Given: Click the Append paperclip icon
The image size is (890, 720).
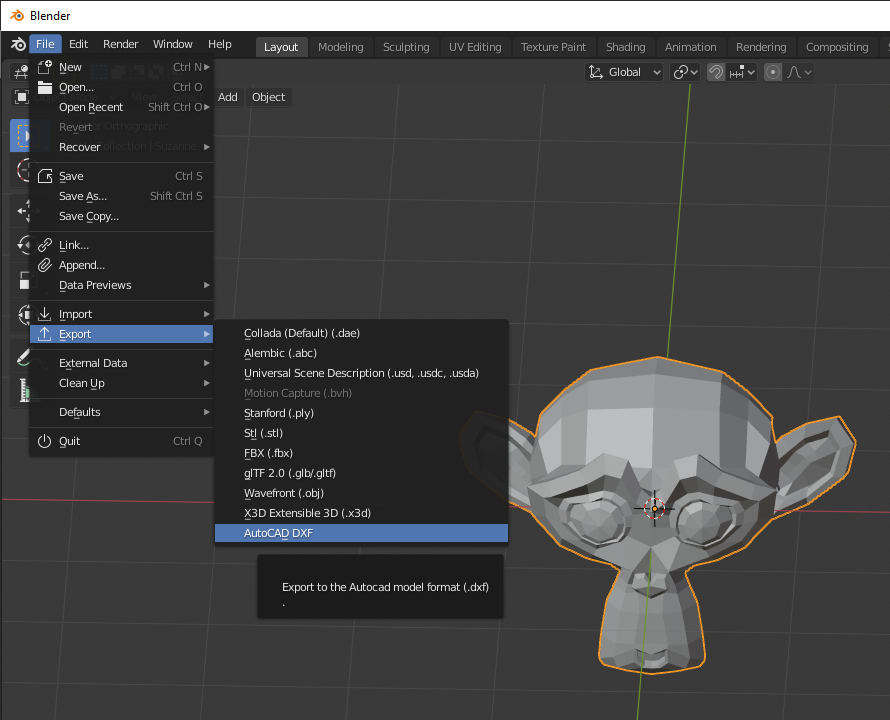Looking at the screenshot, I should point(45,265).
